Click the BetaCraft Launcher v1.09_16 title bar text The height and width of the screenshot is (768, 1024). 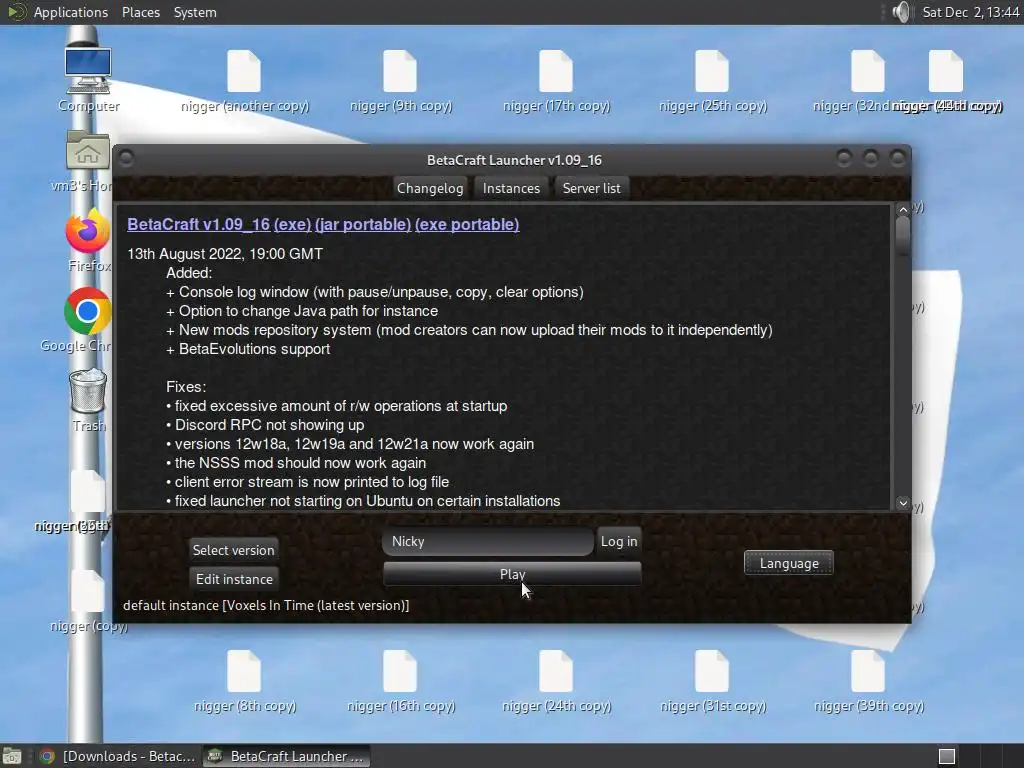point(515,160)
